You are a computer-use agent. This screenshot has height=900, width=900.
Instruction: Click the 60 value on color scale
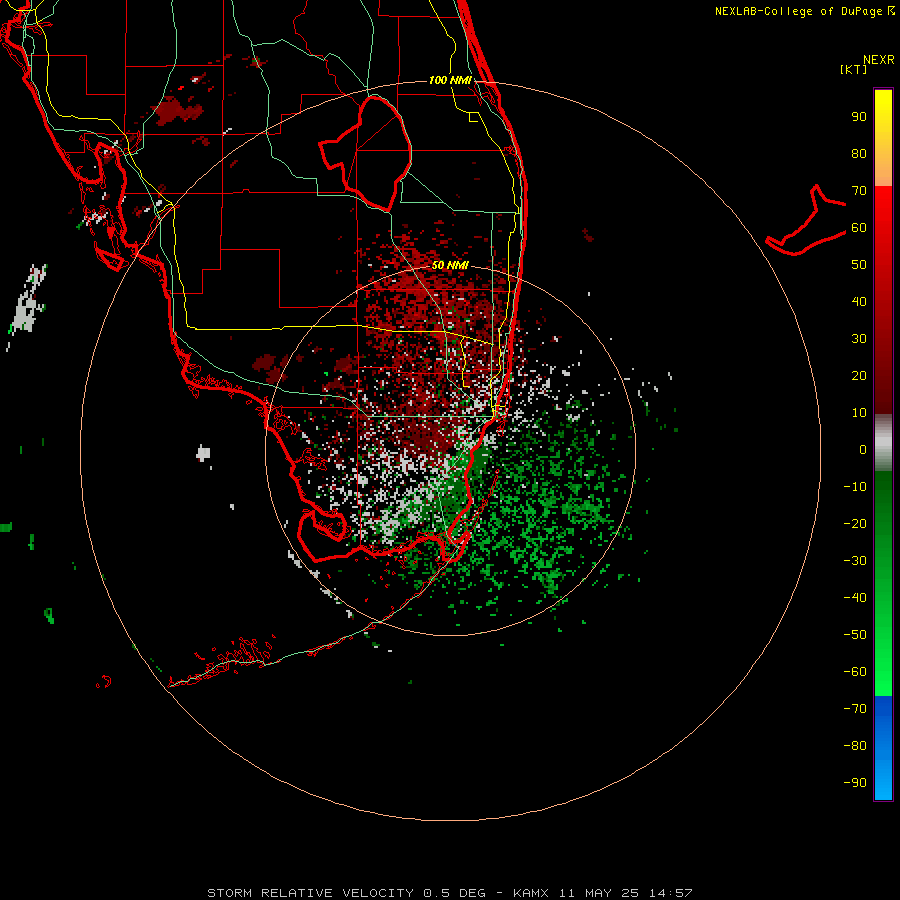tap(859, 228)
